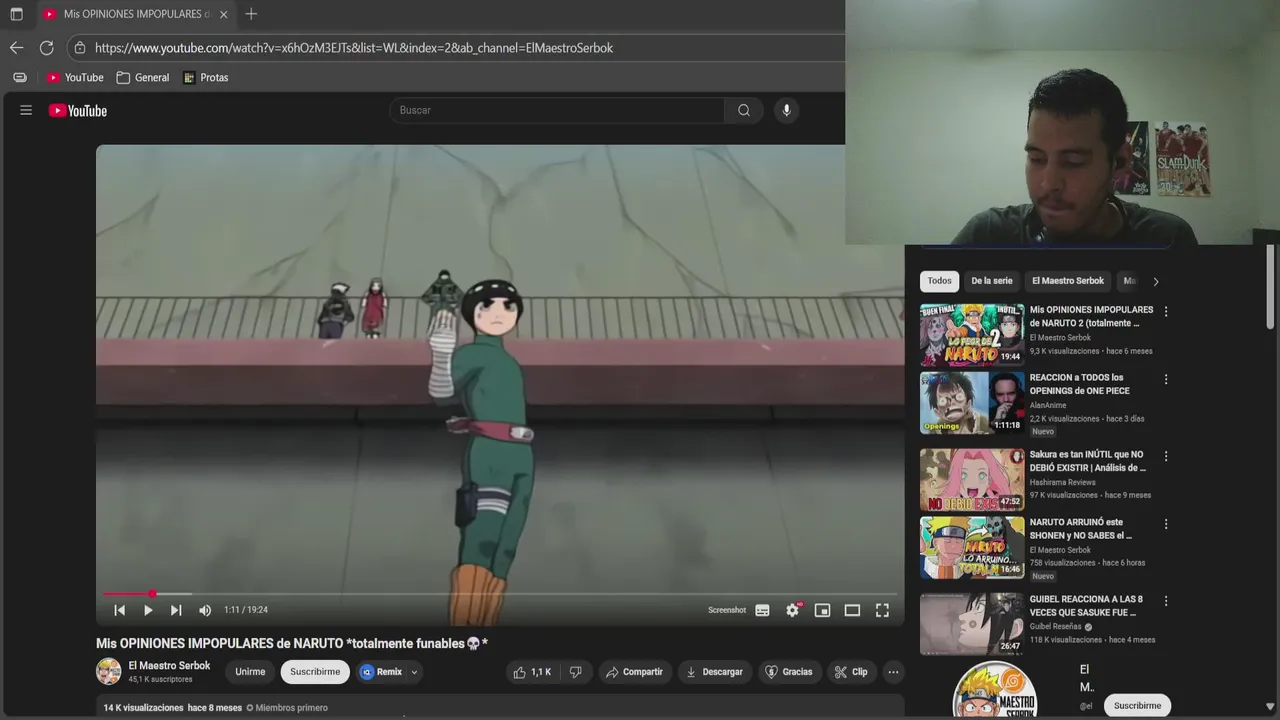This screenshot has width=1280, height=720.
Task: Share the video with Compartir
Action: tap(634, 672)
